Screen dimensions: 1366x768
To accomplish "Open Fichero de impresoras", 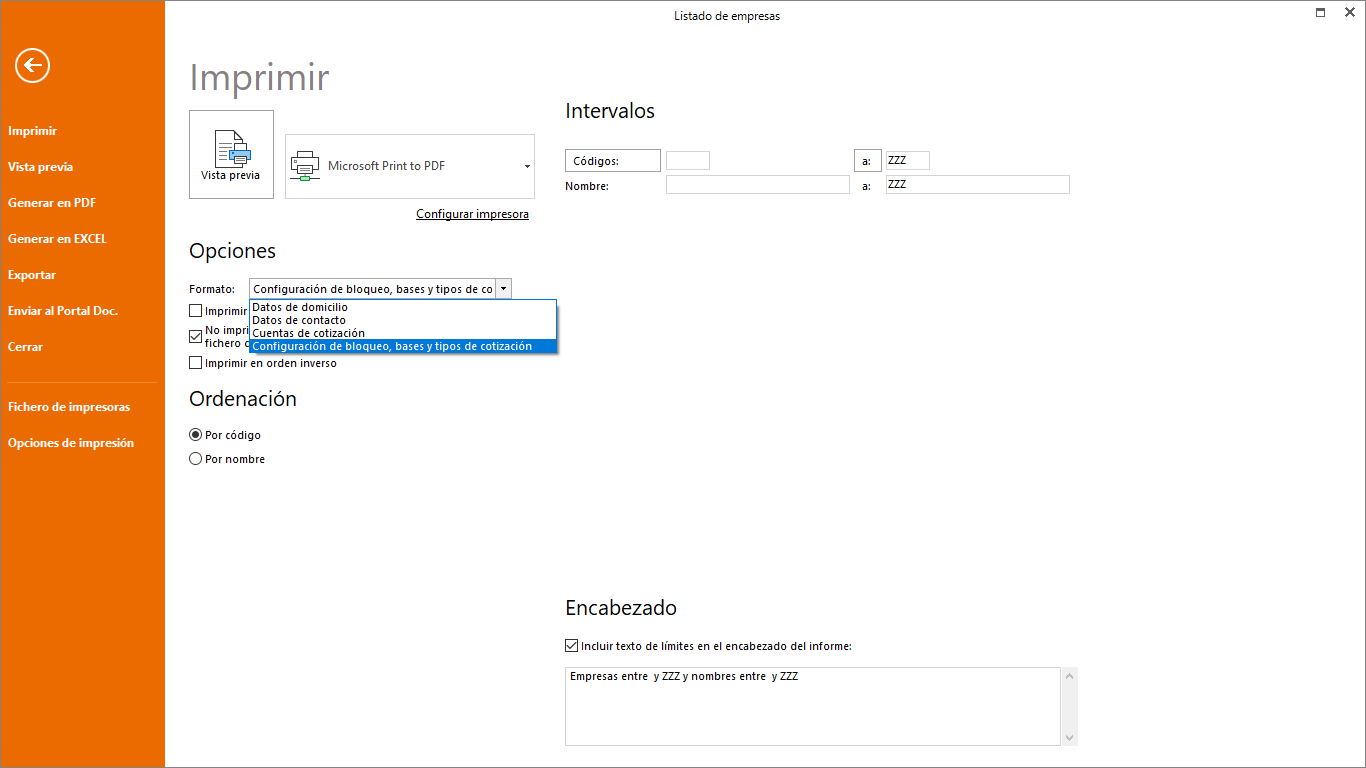I will pos(69,407).
